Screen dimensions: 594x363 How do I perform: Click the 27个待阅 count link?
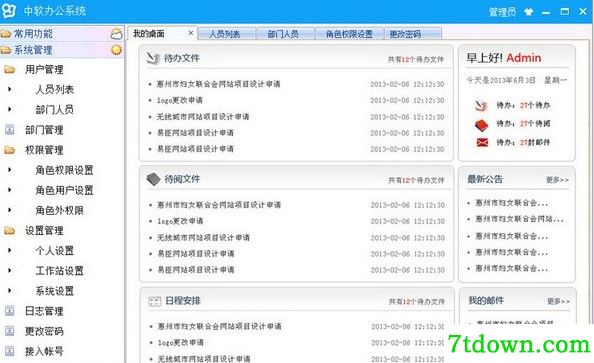coord(535,124)
